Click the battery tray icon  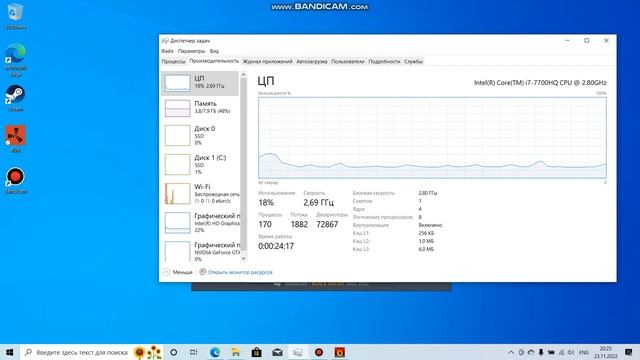point(551,352)
